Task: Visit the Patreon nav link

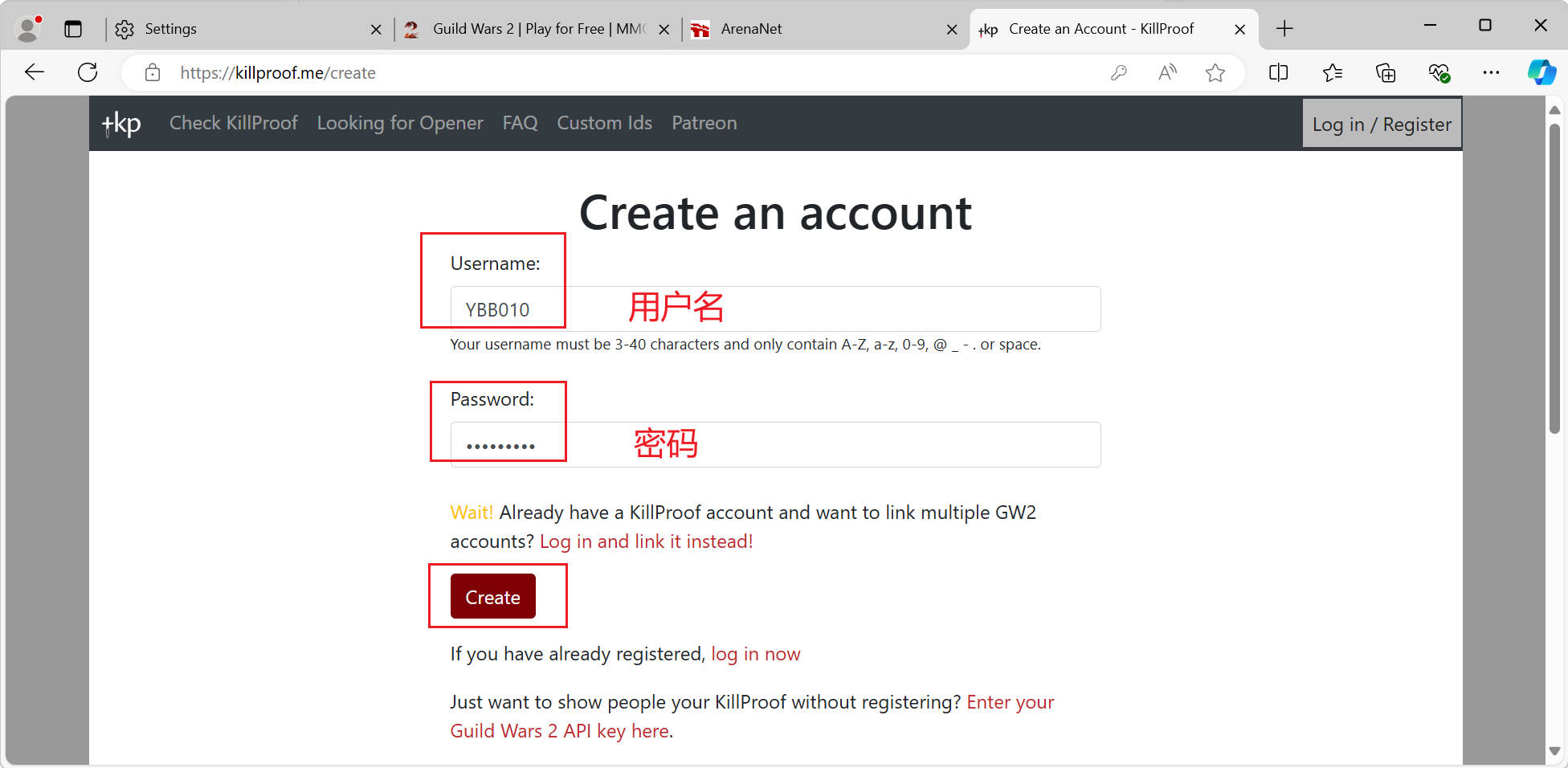Action: (x=704, y=123)
